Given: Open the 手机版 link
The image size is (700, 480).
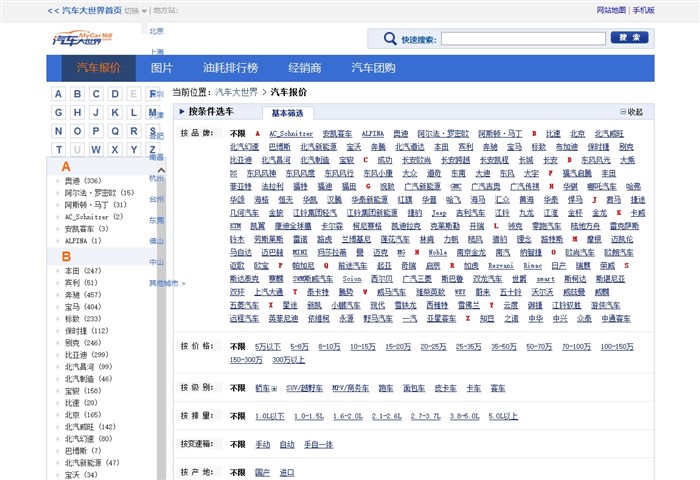Looking at the screenshot, I should [x=643, y=10].
